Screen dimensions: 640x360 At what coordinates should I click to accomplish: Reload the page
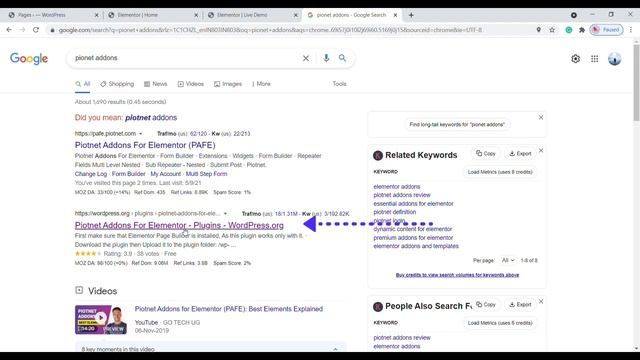click(36, 30)
